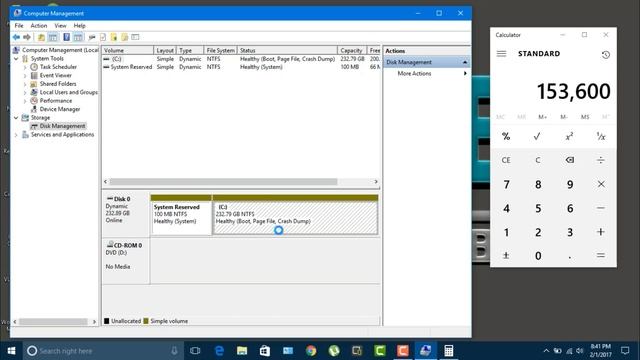Viewport: 640px width, 360px height.
Task: Expand the Event Viewer tree node
Action: coord(25,76)
